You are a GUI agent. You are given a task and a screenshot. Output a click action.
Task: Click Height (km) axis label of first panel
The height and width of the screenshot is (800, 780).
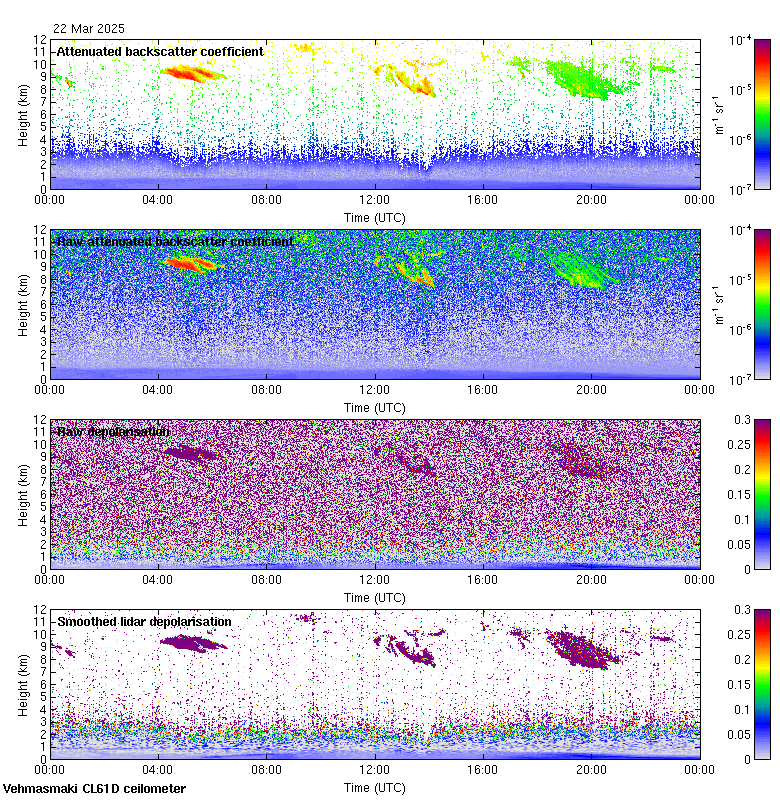(23, 115)
